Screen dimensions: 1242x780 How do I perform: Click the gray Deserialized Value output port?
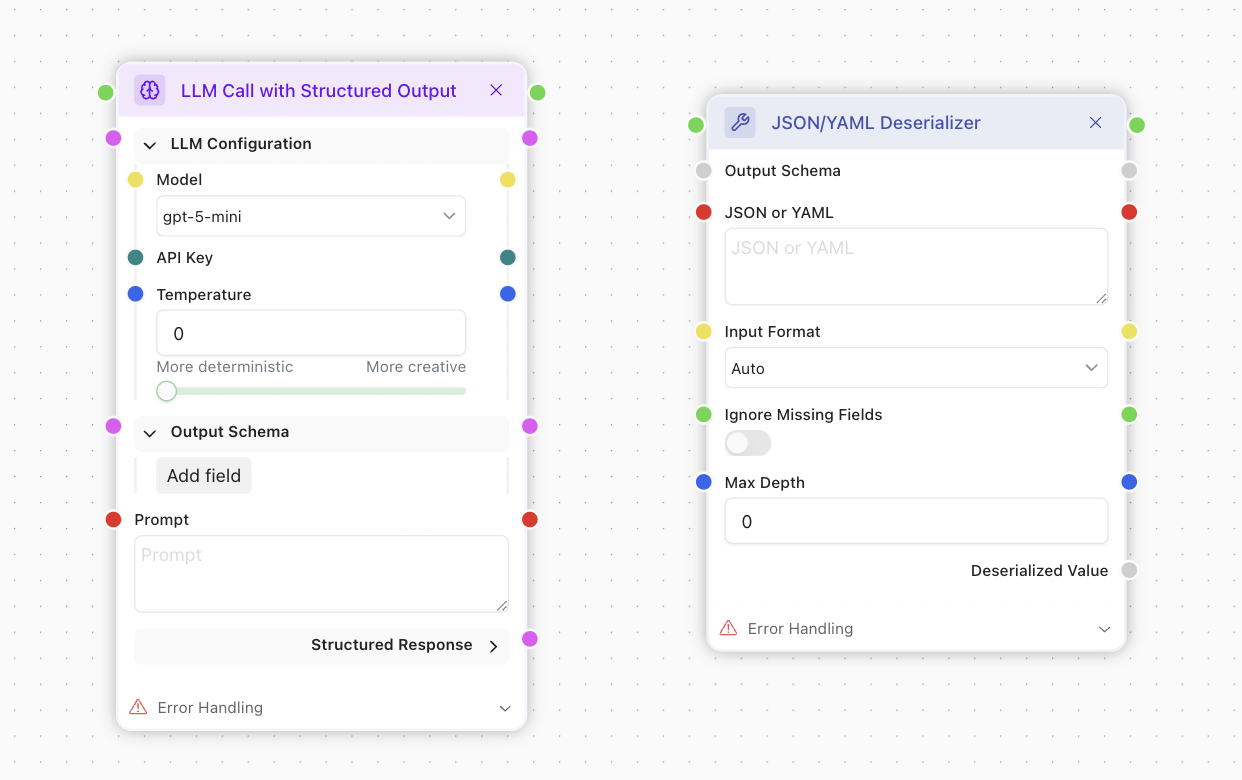[1129, 571]
